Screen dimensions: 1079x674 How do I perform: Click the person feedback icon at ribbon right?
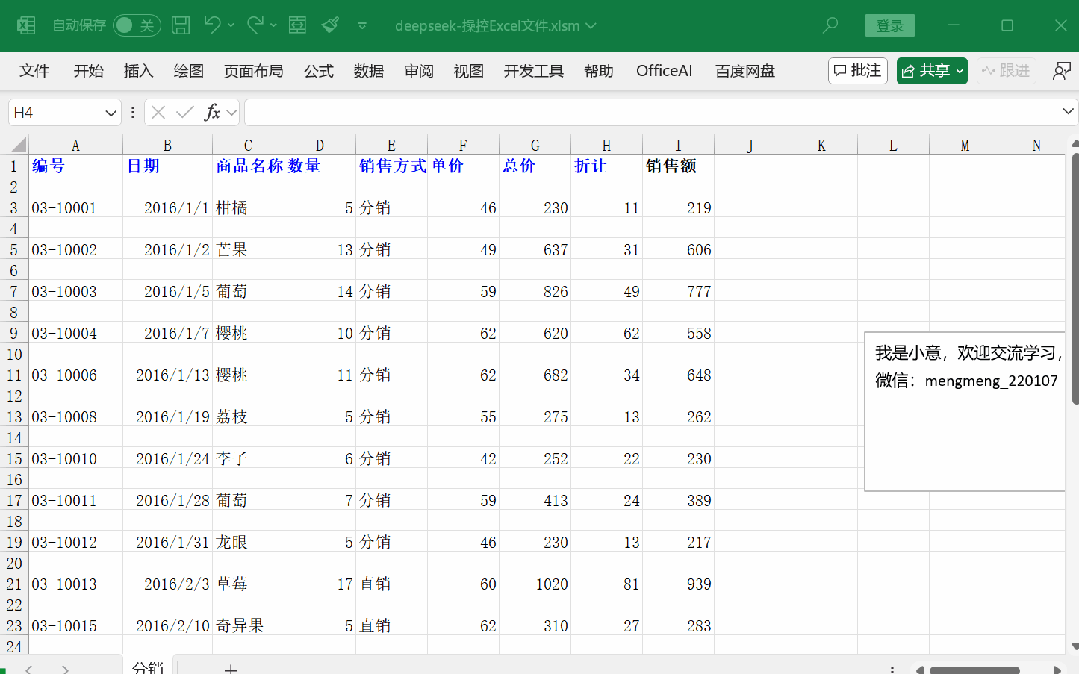1062,70
